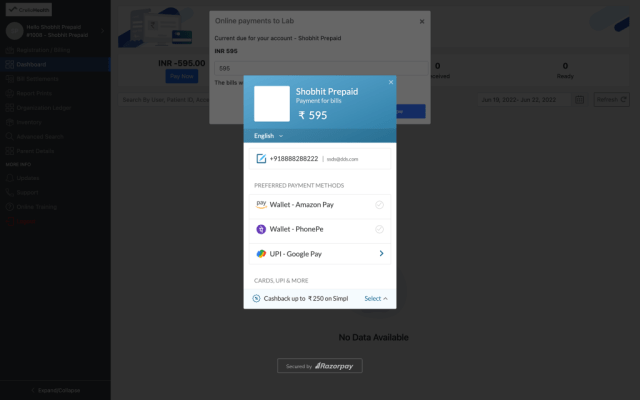This screenshot has width=640, height=400.
Task: Expand the Select cashback offers link
Action: 376,298
